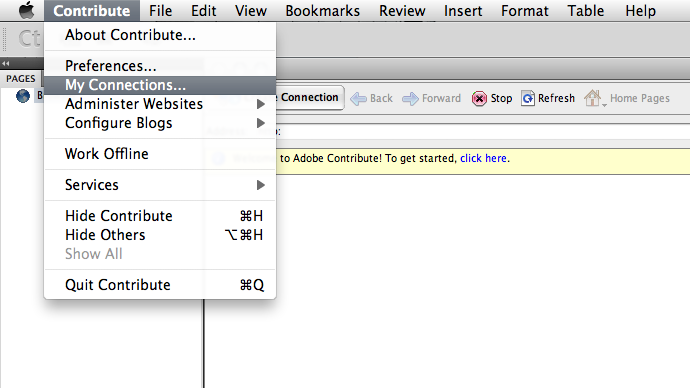Viewport: 690px width, 388px height.
Task: Open the Contribute menu
Action: (92, 11)
